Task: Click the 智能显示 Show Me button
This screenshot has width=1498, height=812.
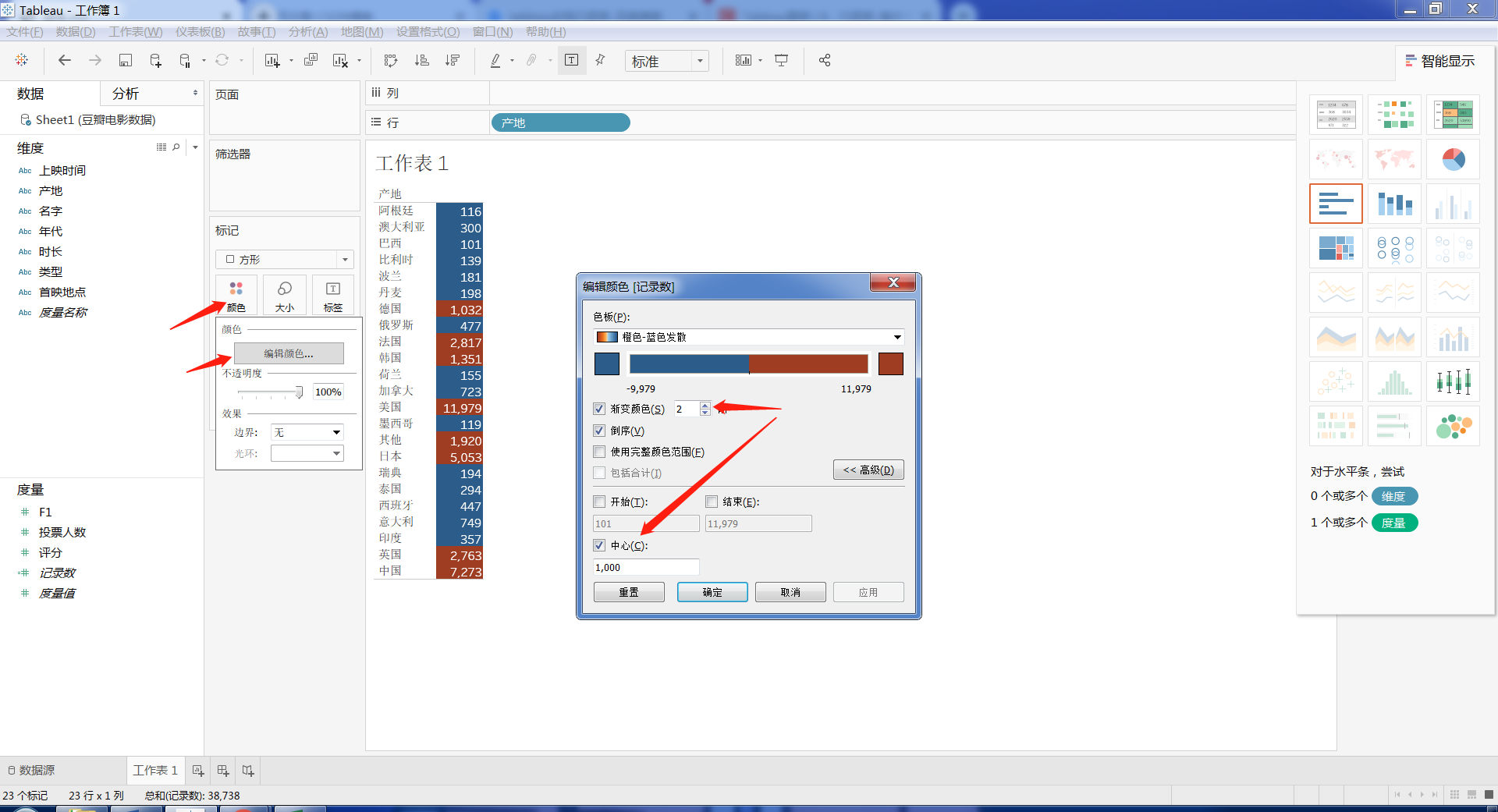Action: (1440, 61)
